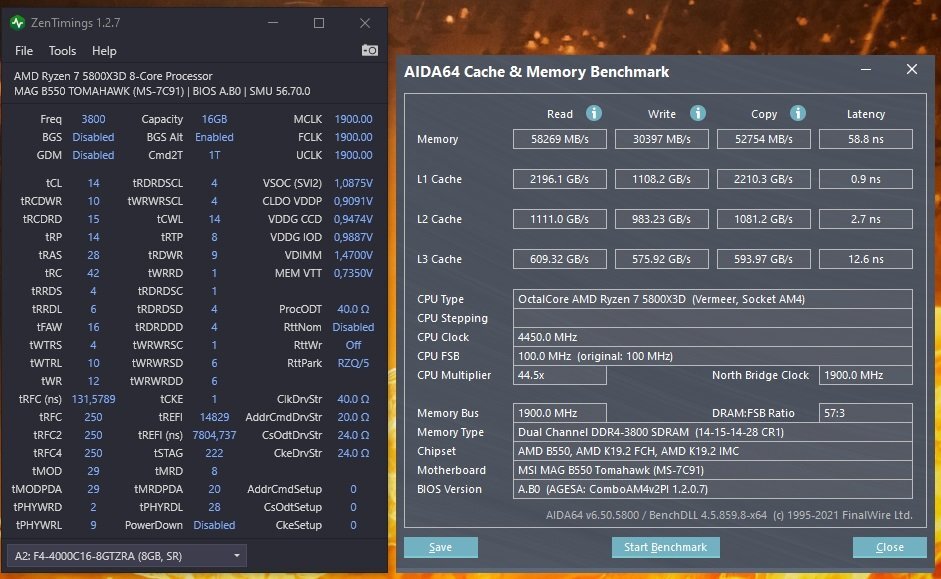Click the Freq value 3800 in ZenTimings

coord(93,119)
